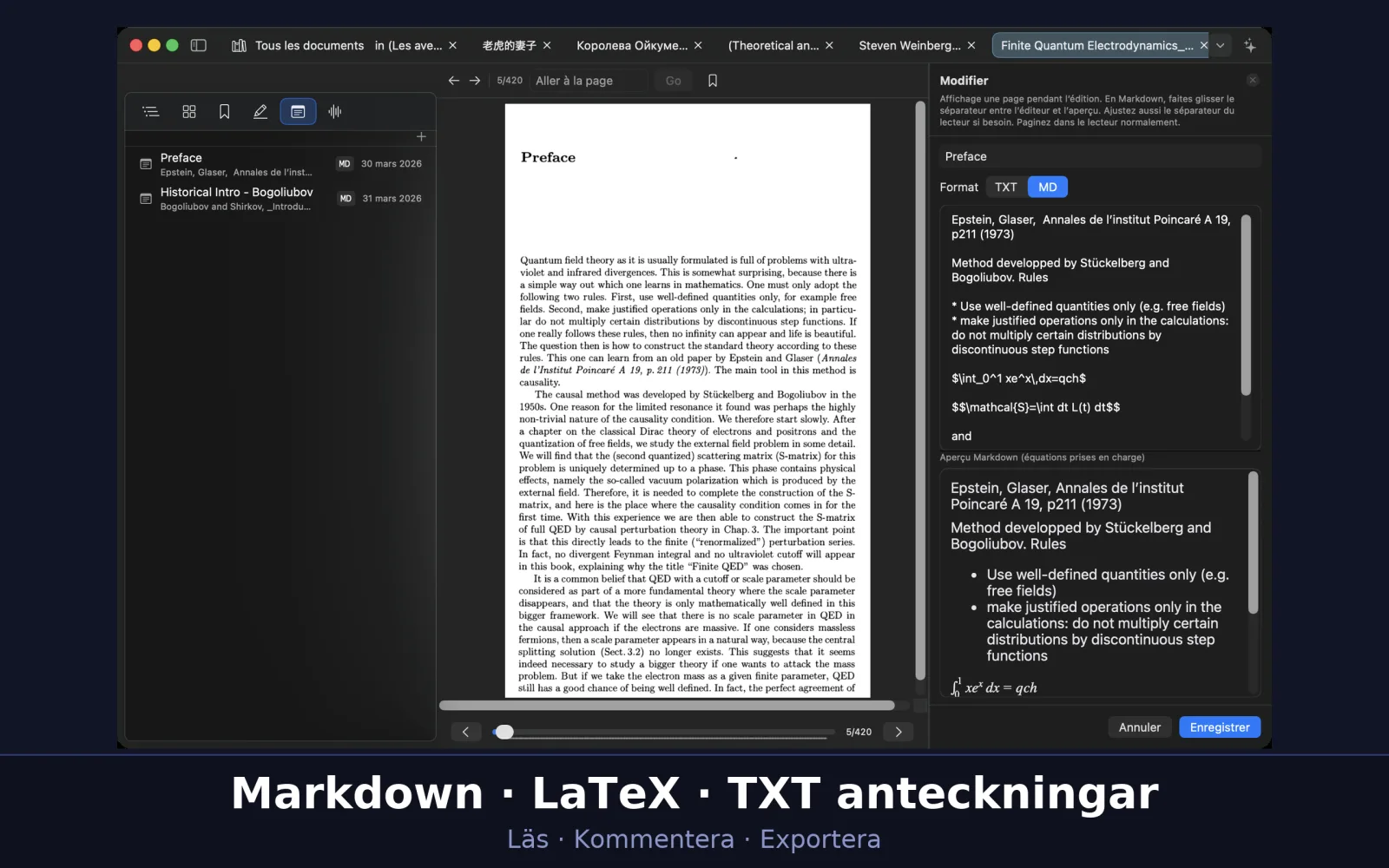
Task: Go to next page at bottom
Action: [x=899, y=732]
